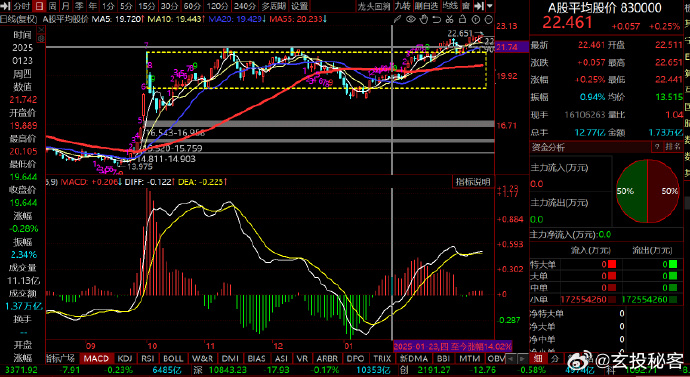Select ARBR indicator tab

click(x=327, y=359)
